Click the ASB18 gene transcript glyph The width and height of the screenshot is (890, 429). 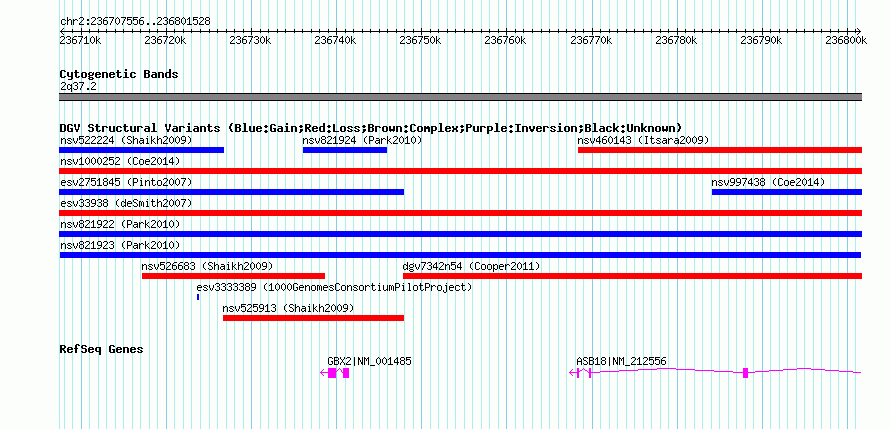(715, 372)
